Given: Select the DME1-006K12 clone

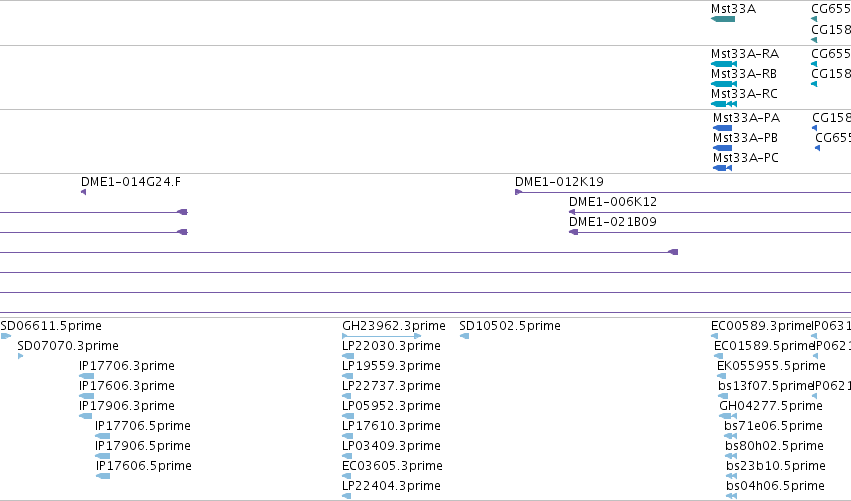Looking at the screenshot, I should point(710,212).
